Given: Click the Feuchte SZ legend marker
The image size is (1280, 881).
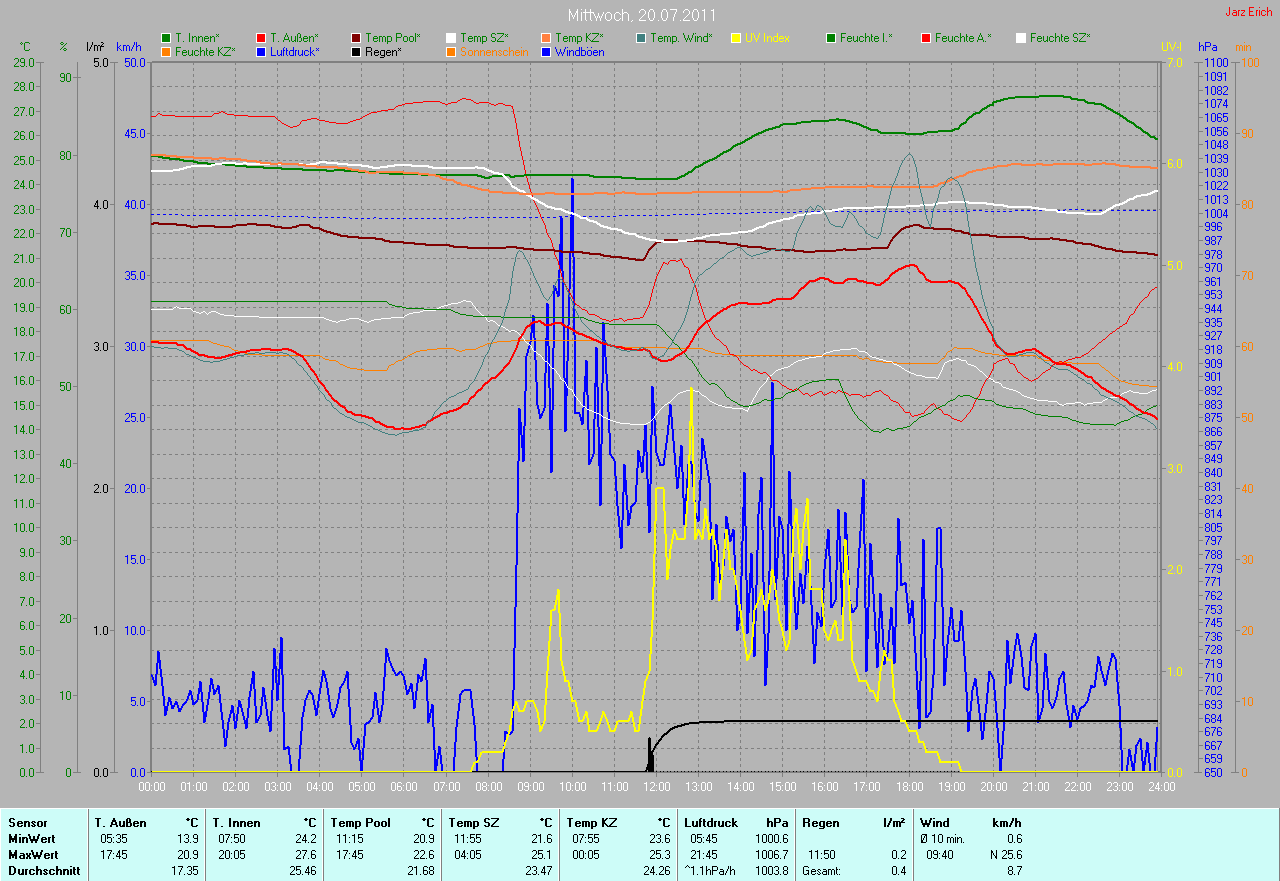Looking at the screenshot, I should (x=1021, y=38).
